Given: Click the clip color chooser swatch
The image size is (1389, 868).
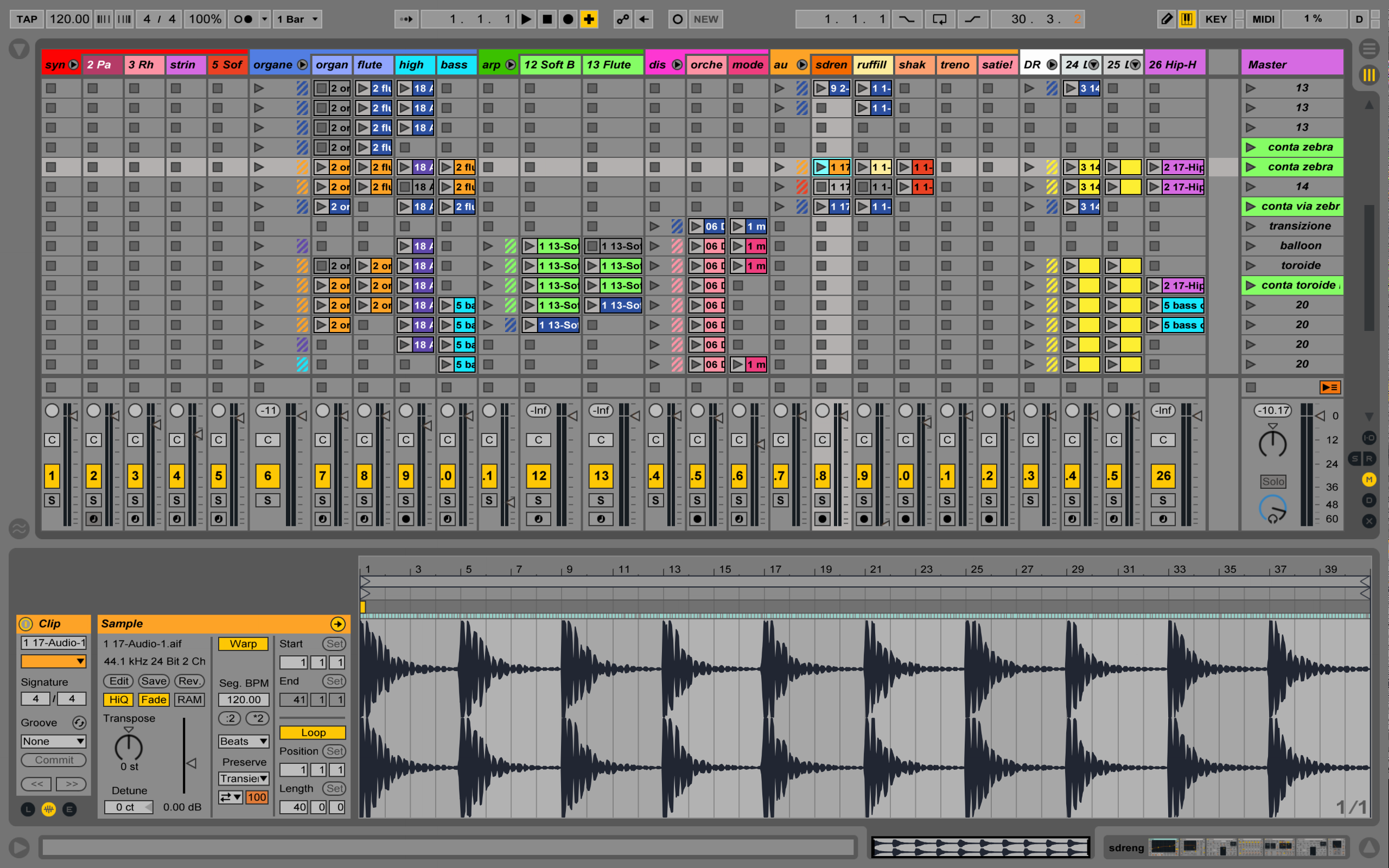Looking at the screenshot, I should (x=53, y=661).
